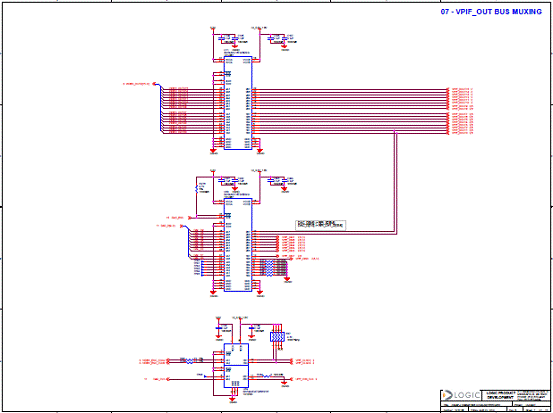The image size is (553, 413).
Task: Click the boxed note beside the middle IC
Action: pyautogui.click(x=320, y=224)
